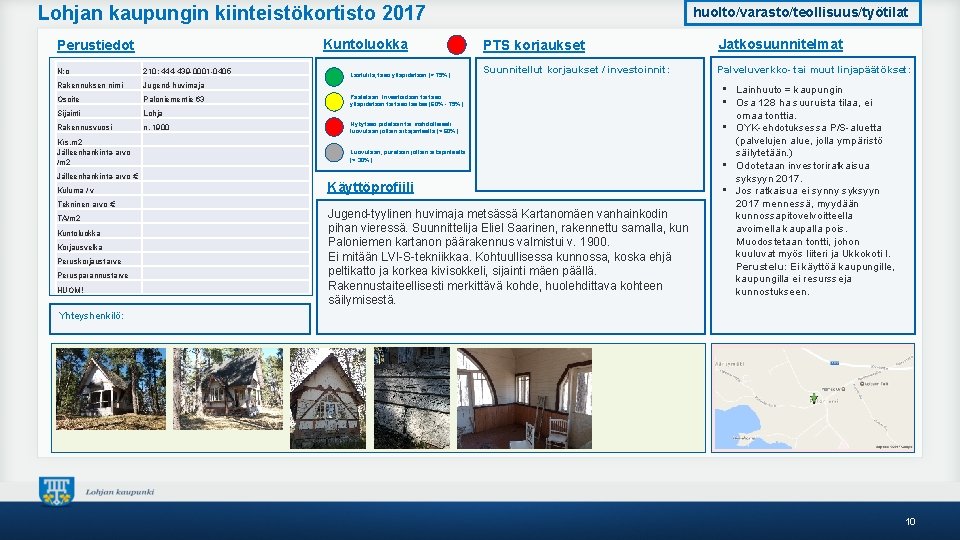Click the Korjausvelka row label
This screenshot has width=960, height=540.
pyautogui.click(x=80, y=247)
